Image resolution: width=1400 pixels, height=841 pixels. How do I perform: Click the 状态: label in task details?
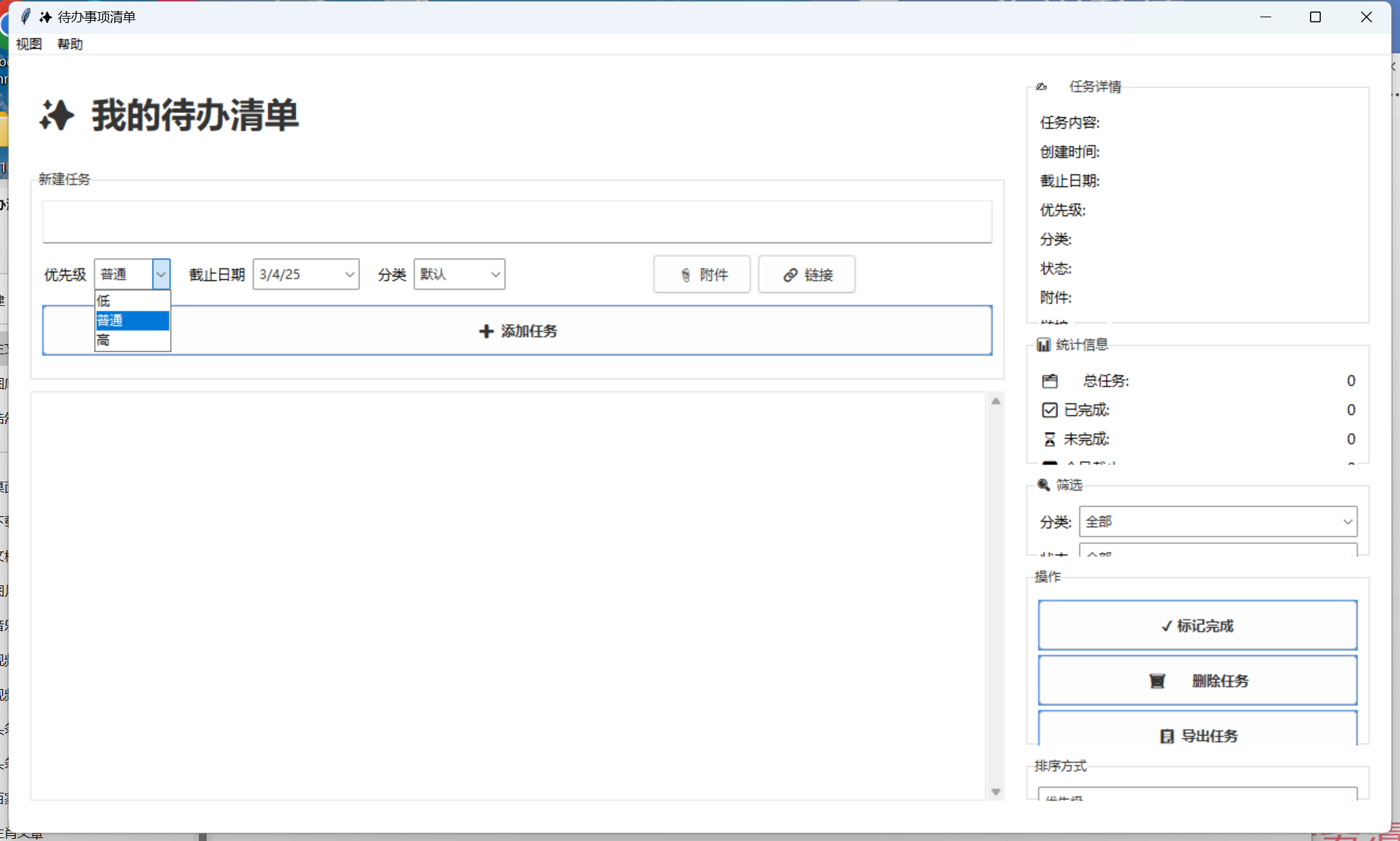(x=1056, y=269)
